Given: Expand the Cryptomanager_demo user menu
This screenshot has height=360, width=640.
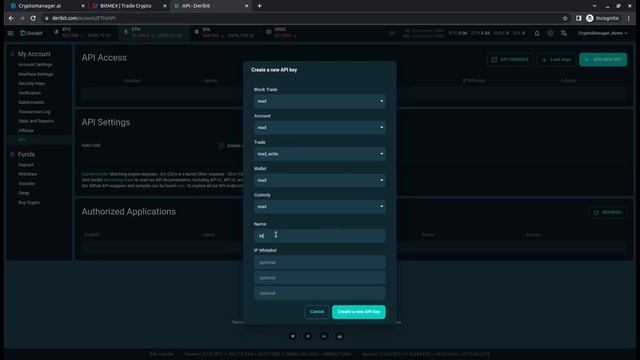Looking at the screenshot, I should (602, 33).
